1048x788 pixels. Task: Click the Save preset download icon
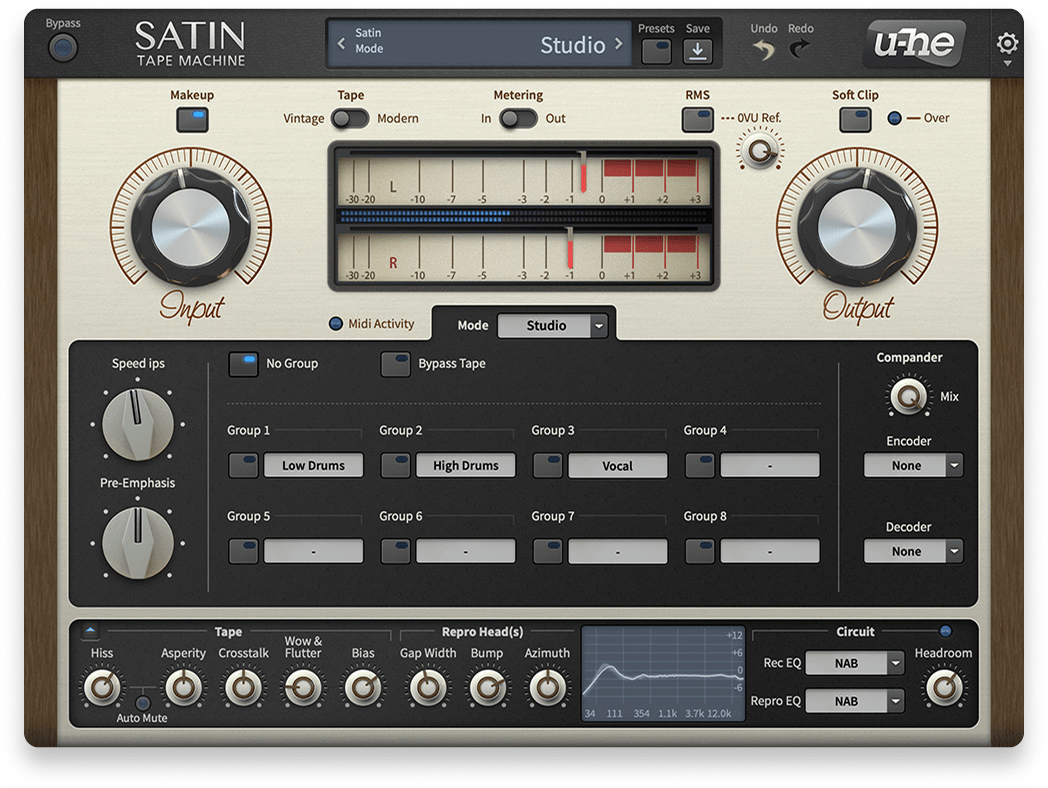point(697,52)
